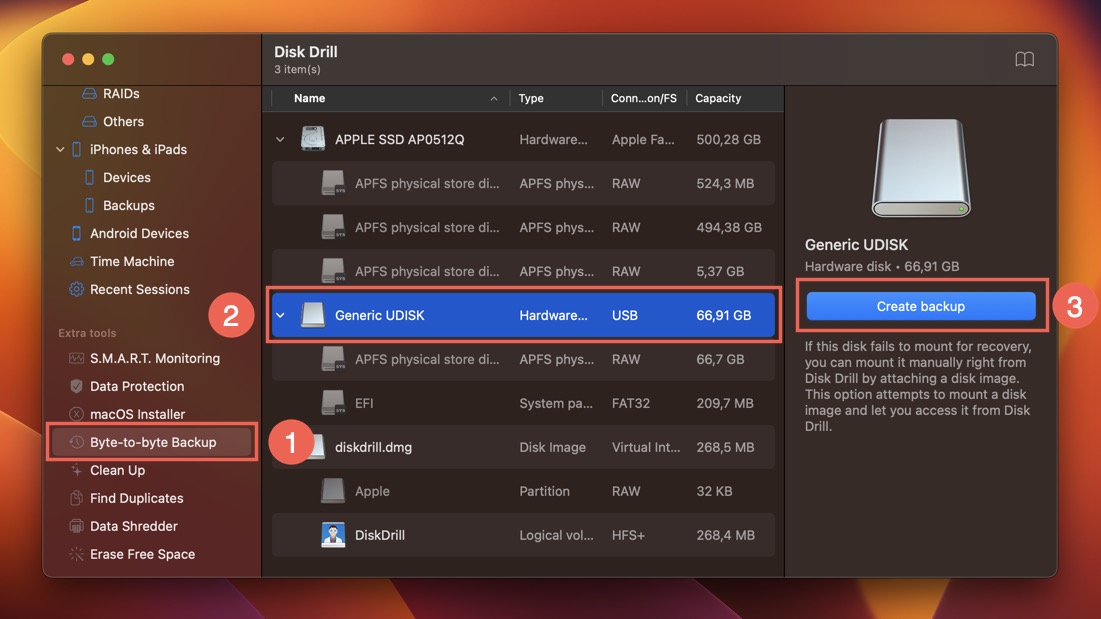Screen dimensions: 1101x619
Task: Select macOS Installer in sidebar
Action: point(137,414)
